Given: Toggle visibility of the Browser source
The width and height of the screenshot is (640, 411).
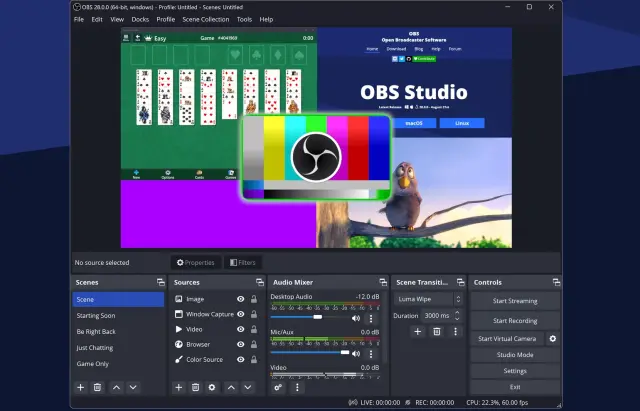Looking at the screenshot, I should click(240, 344).
